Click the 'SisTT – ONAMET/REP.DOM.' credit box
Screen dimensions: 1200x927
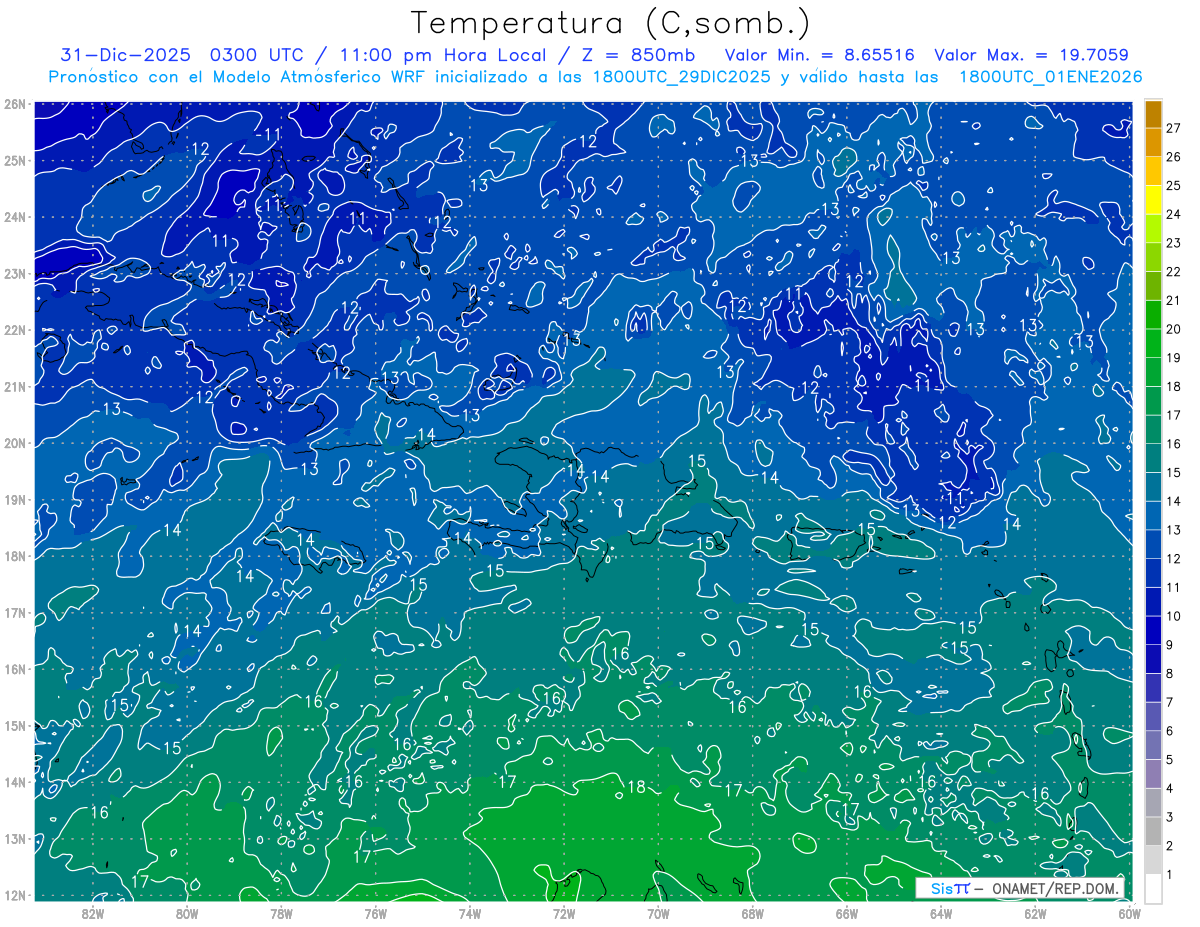pyautogui.click(x=1020, y=888)
